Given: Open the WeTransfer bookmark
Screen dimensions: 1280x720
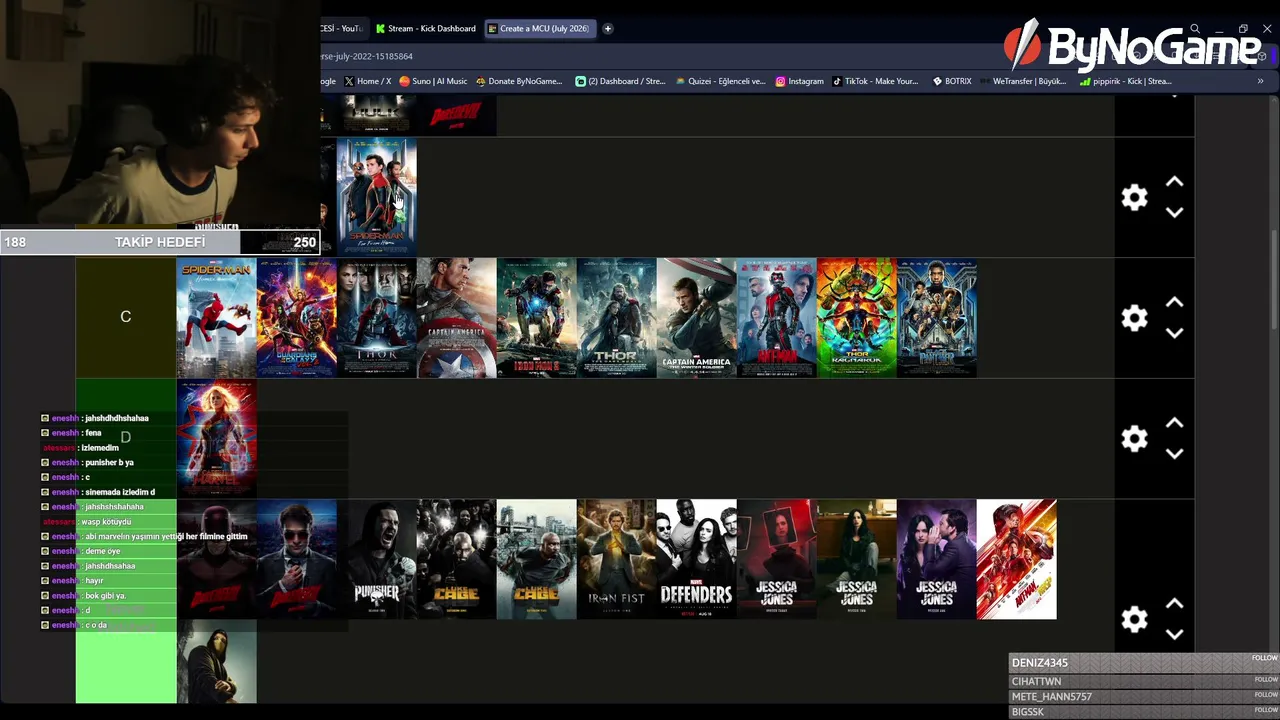Looking at the screenshot, I should (1022, 81).
